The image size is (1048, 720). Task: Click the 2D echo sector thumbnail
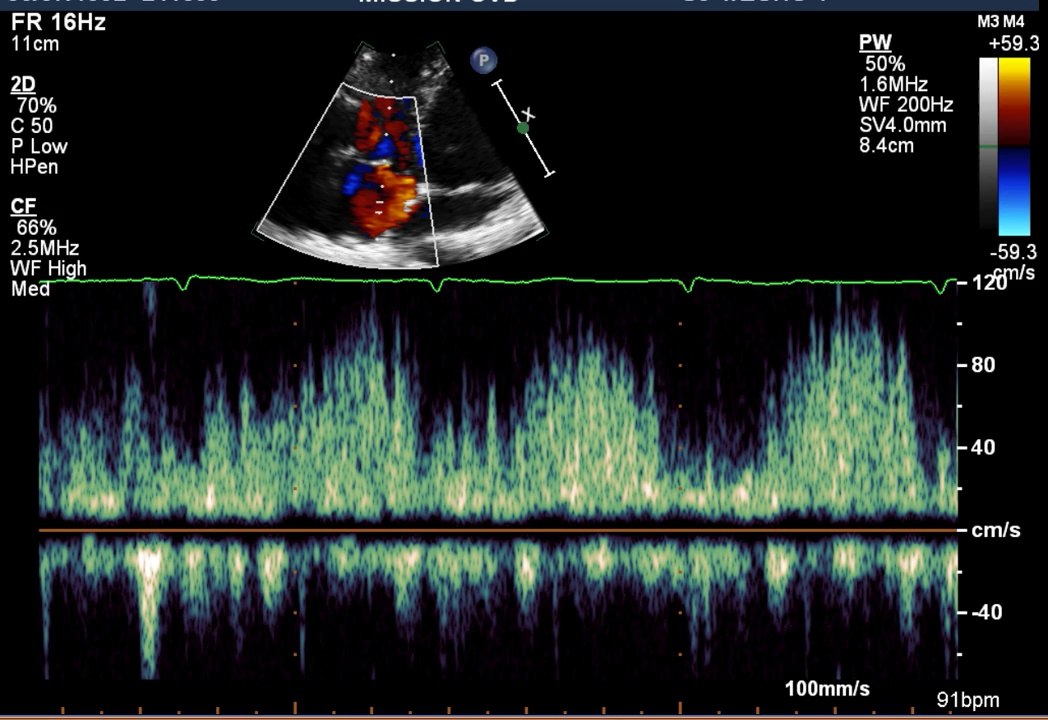click(399, 154)
